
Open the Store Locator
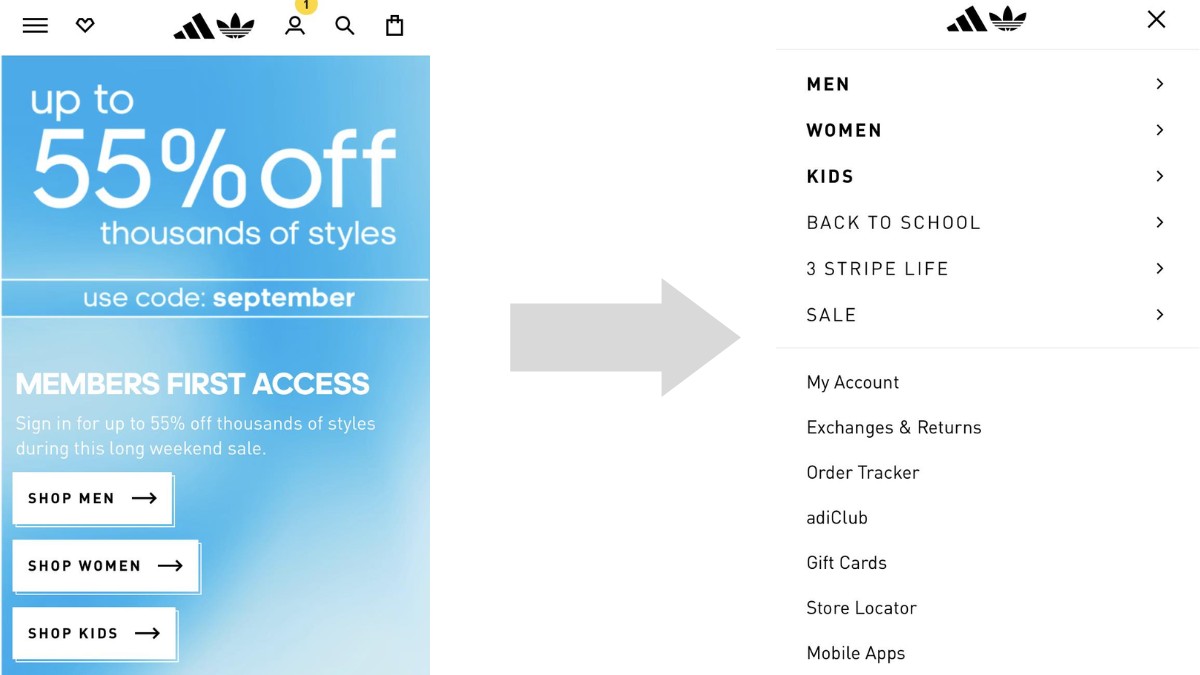(861, 607)
